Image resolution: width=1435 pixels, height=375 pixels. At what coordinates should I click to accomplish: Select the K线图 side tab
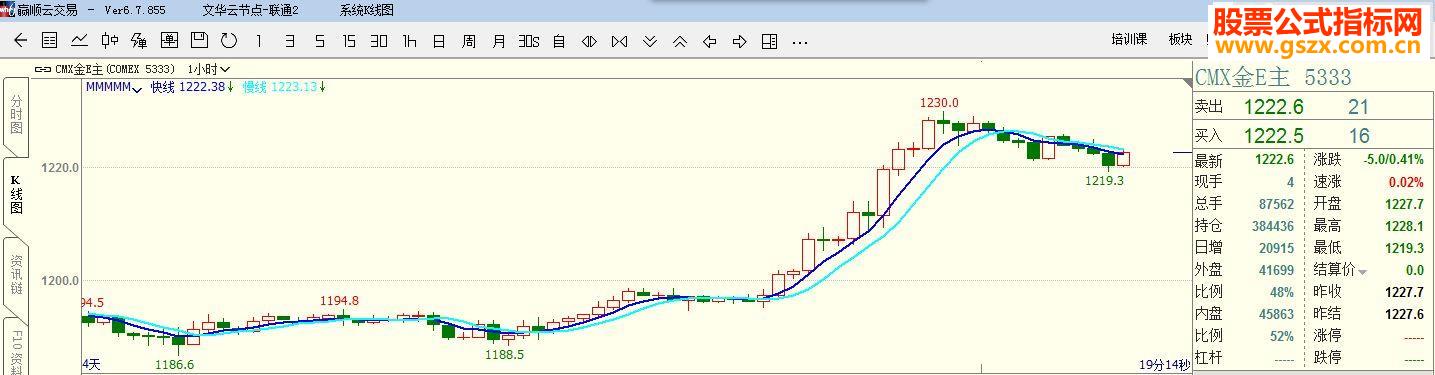tap(15, 196)
